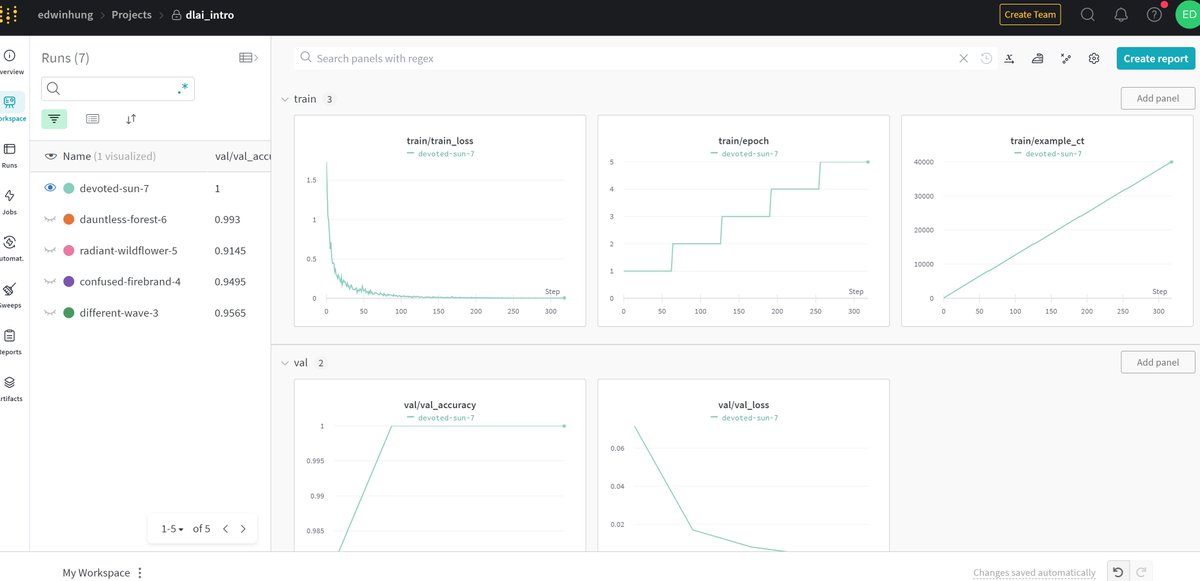
Task: Undo workspace change
Action: [x=1118, y=572]
